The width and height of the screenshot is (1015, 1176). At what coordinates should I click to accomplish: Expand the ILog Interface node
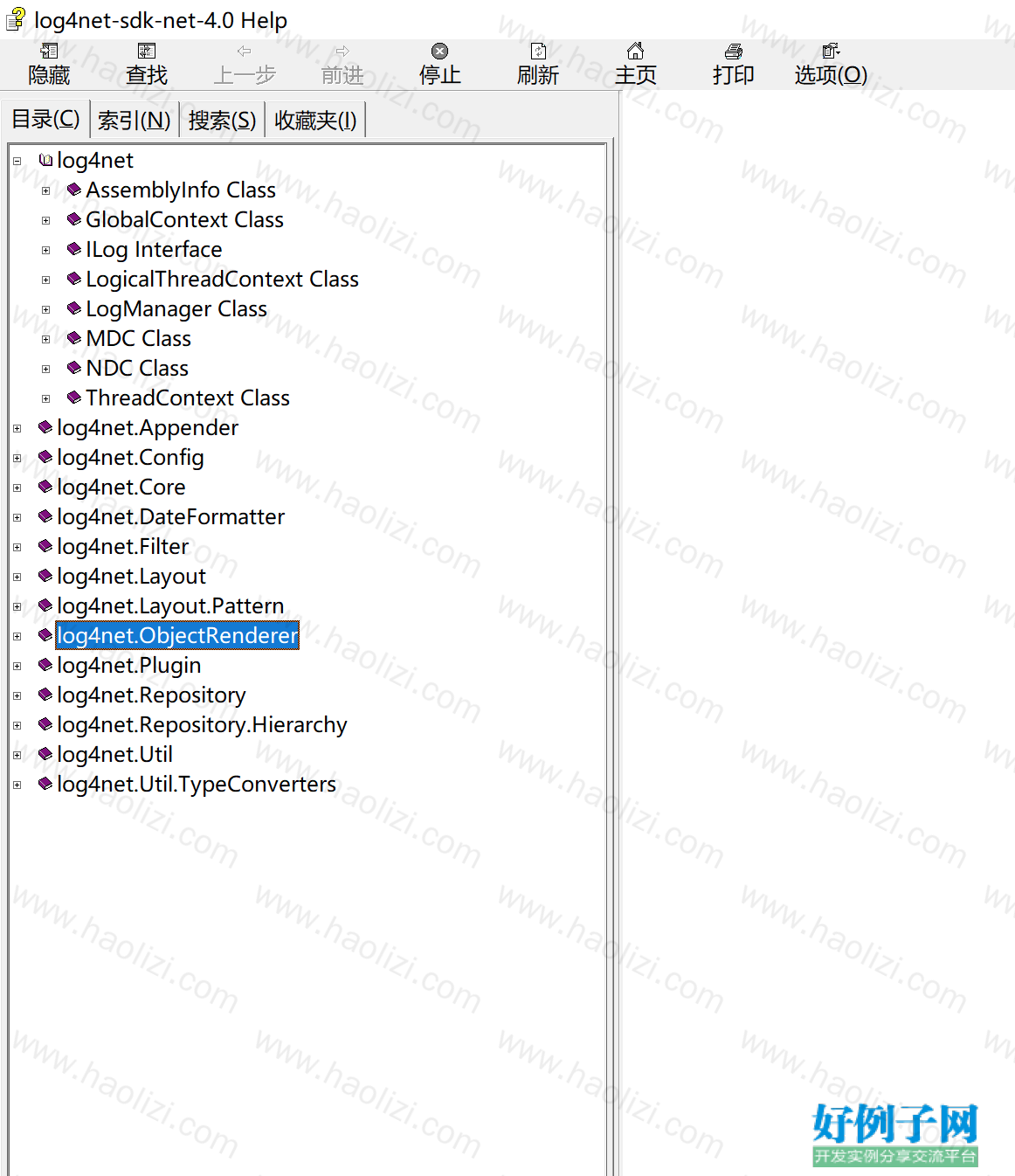pos(45,250)
